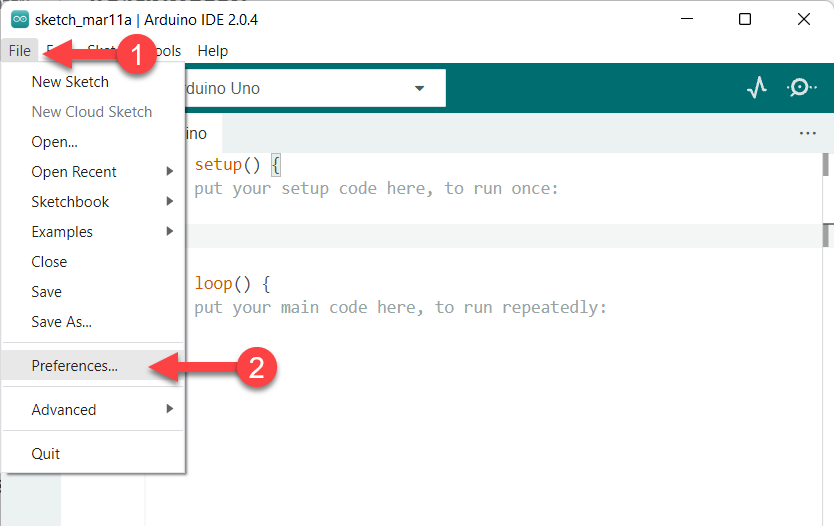Expand the Sketchbook submenu

[94, 202]
